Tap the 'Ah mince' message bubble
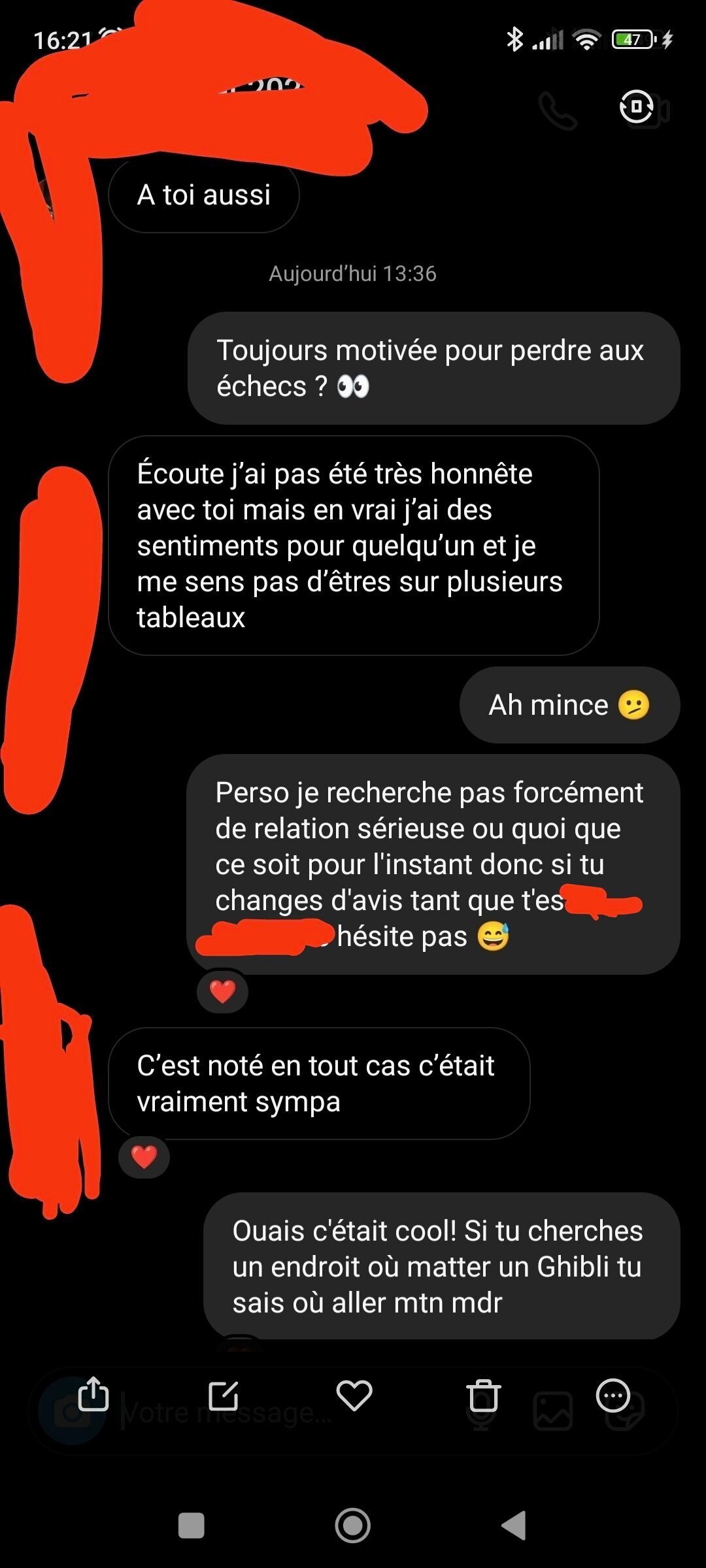706x1568 pixels. 570,705
